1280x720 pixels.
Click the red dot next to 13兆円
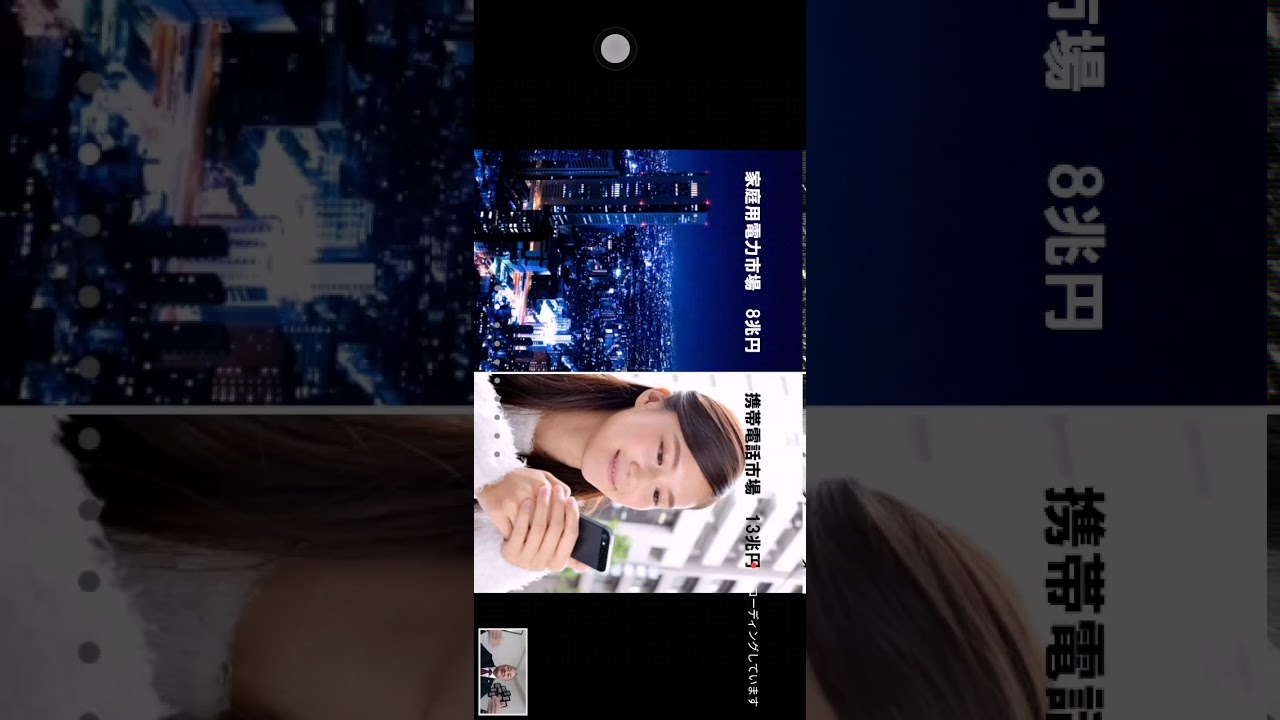755,564
